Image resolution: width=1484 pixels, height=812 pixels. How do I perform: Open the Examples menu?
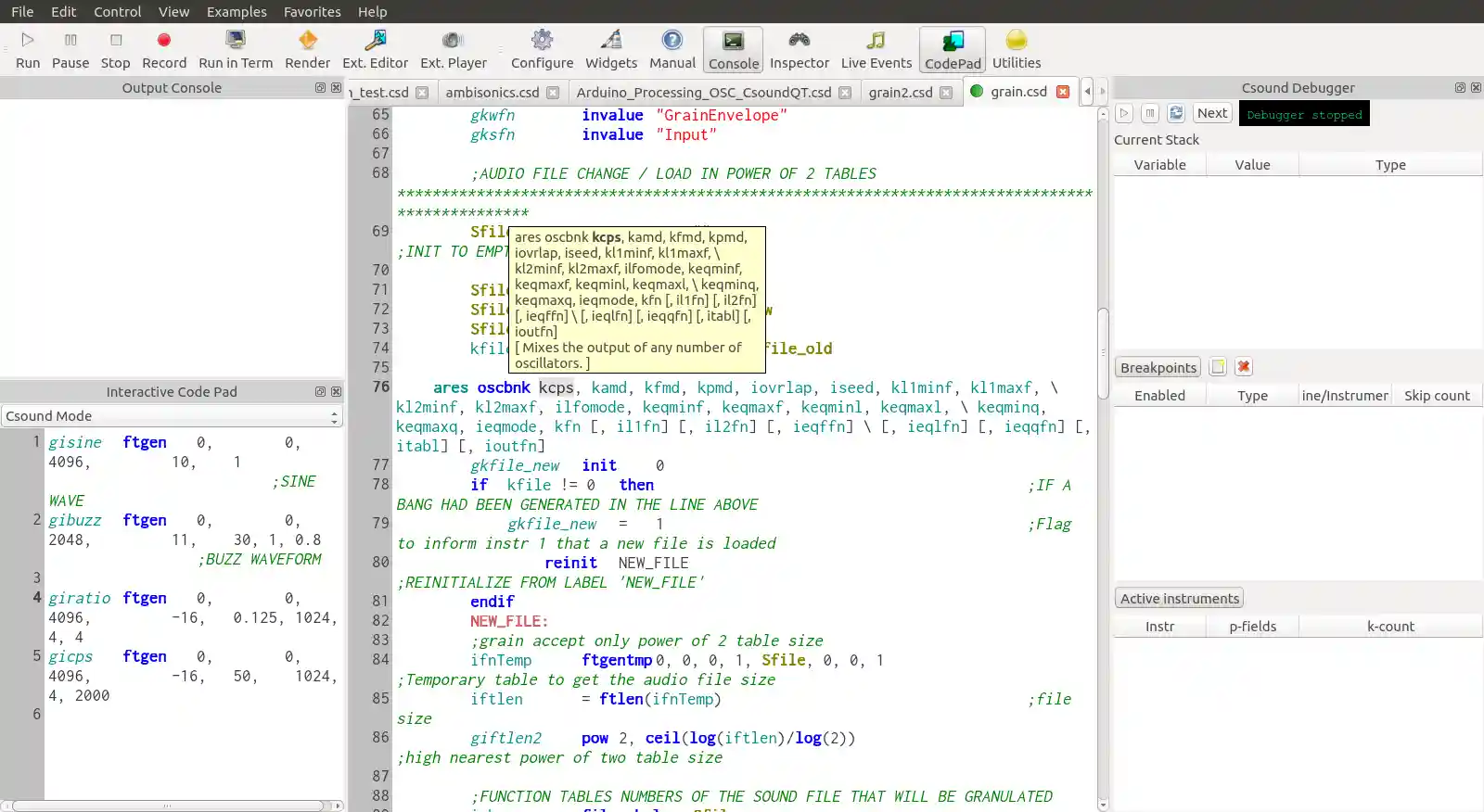click(x=237, y=11)
